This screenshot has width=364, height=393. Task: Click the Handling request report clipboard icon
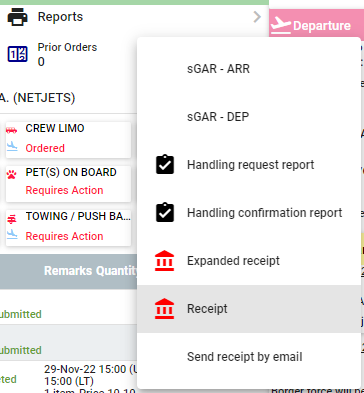coord(165,164)
